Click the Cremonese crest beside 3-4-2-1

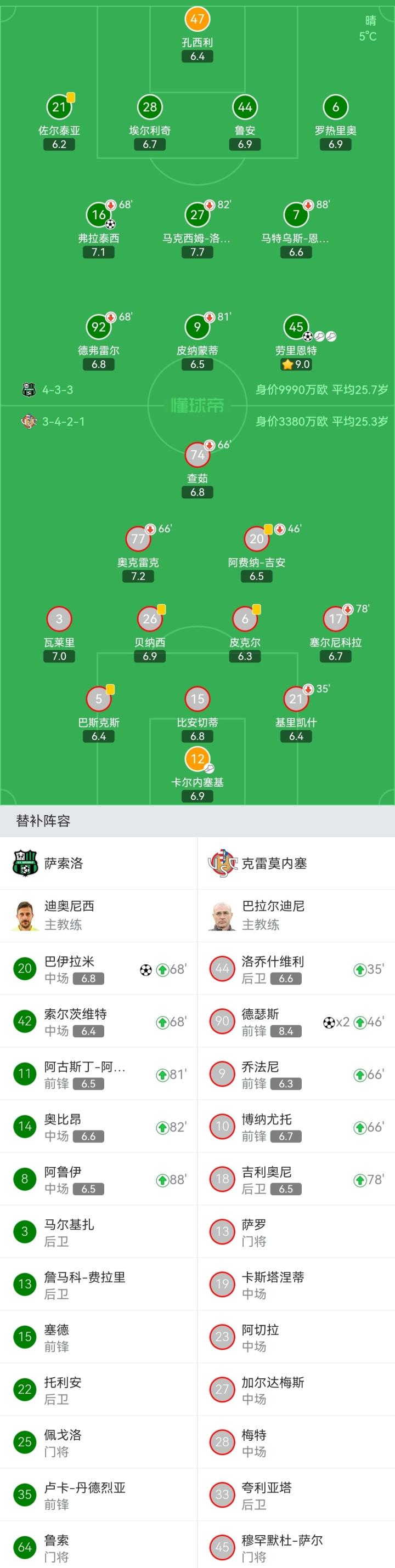coord(29,421)
